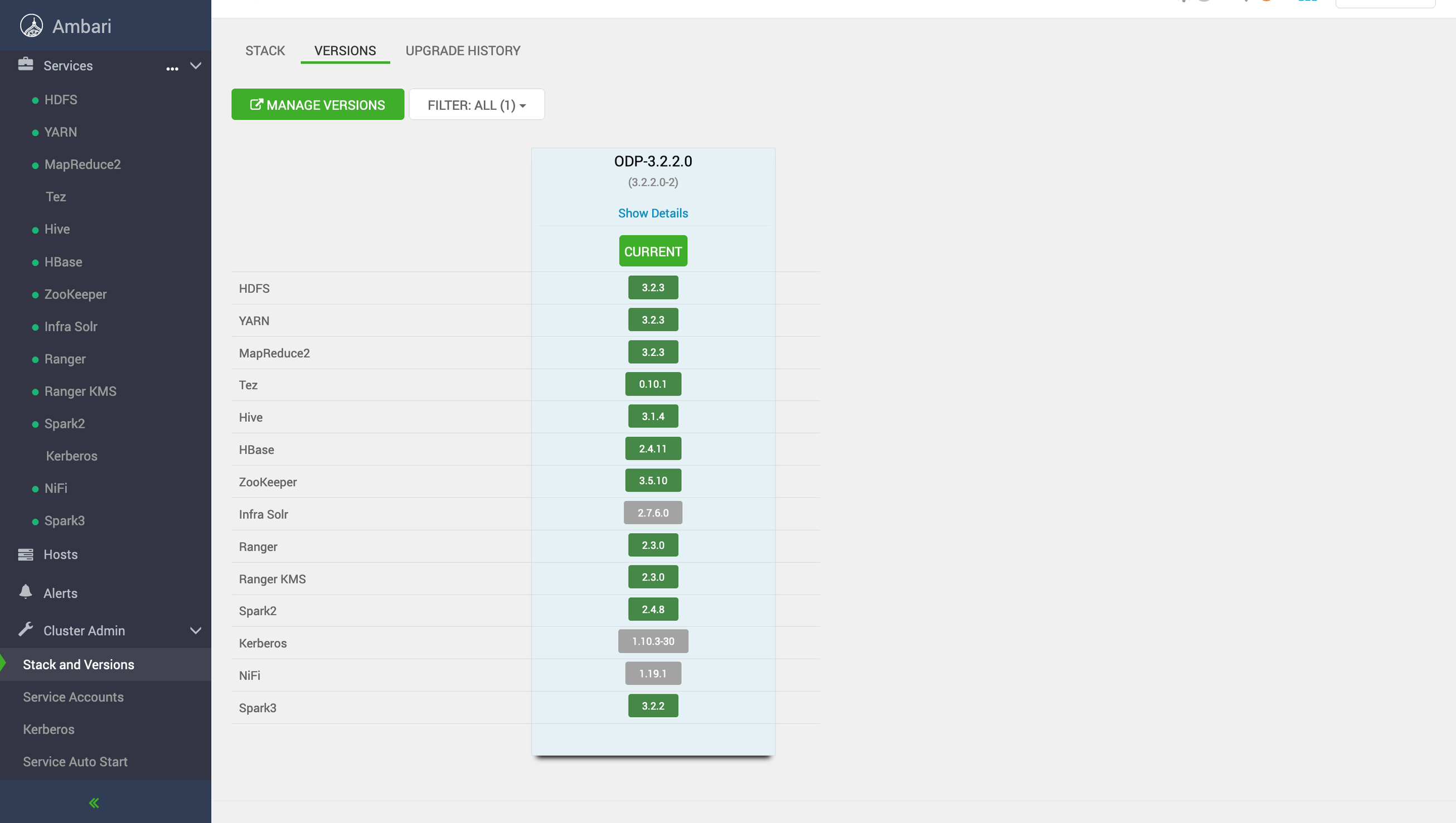This screenshot has height=823, width=1456.
Task: Click the ODP-3.2.2.0 version title
Action: click(653, 161)
